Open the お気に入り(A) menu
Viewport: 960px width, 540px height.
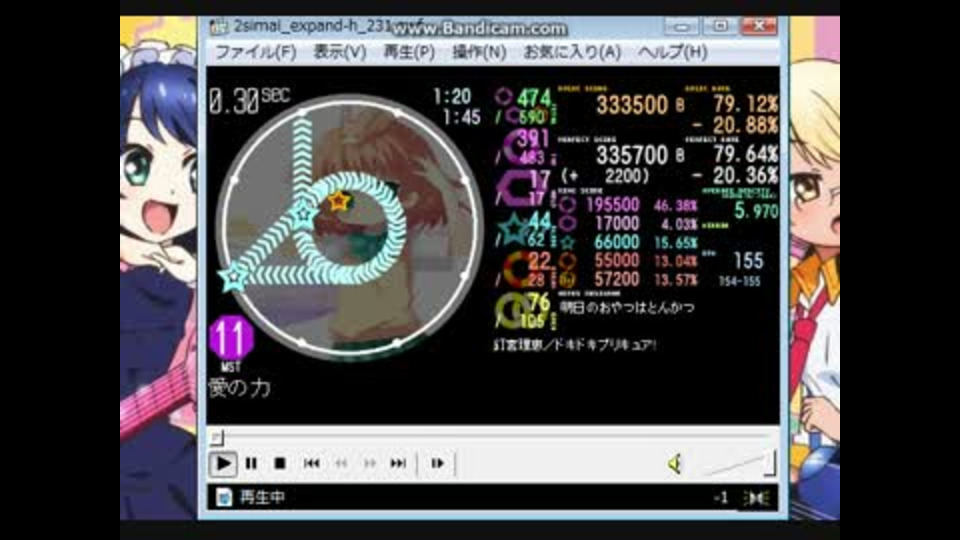572,52
